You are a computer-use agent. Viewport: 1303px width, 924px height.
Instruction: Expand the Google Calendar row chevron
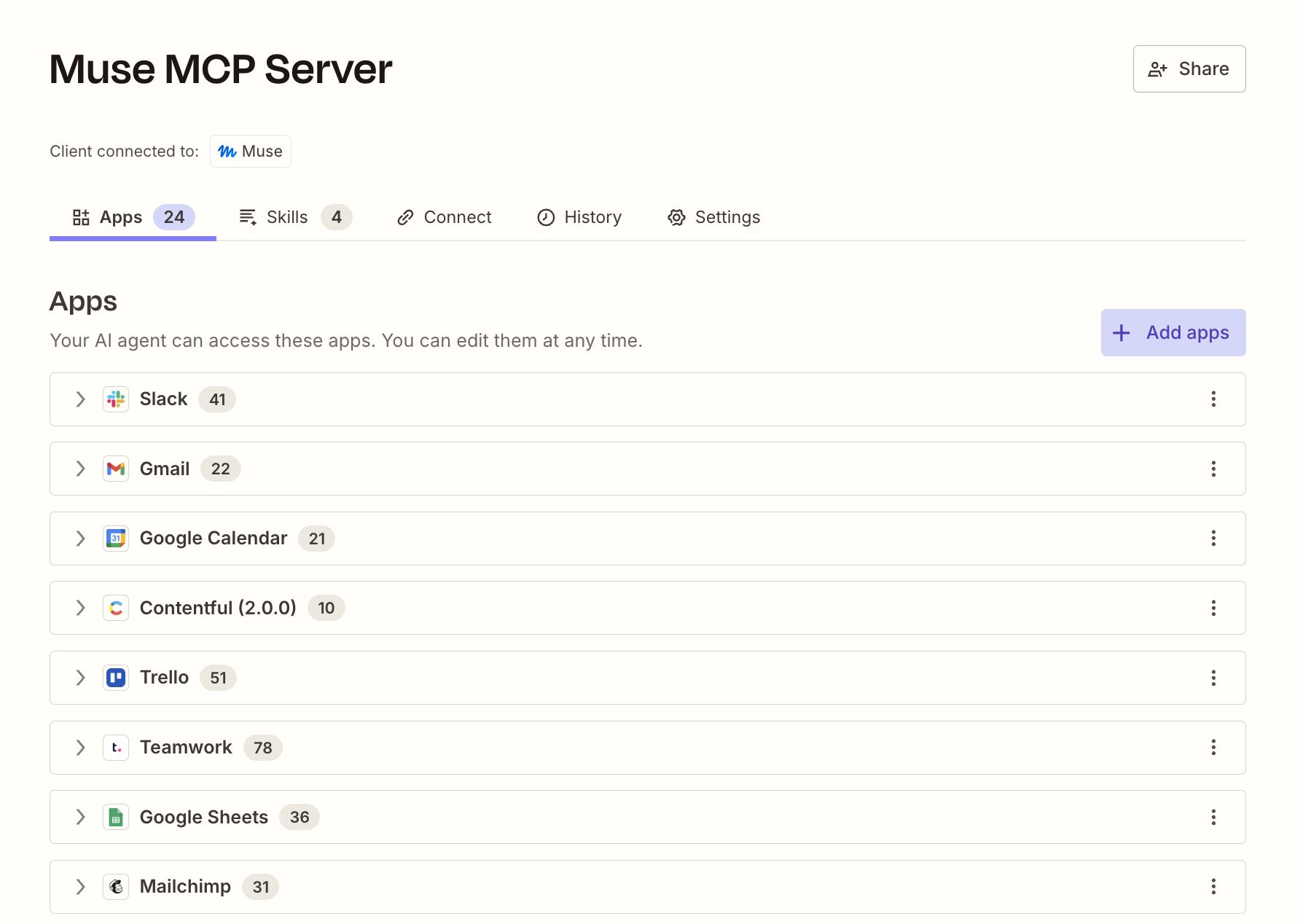pos(80,539)
